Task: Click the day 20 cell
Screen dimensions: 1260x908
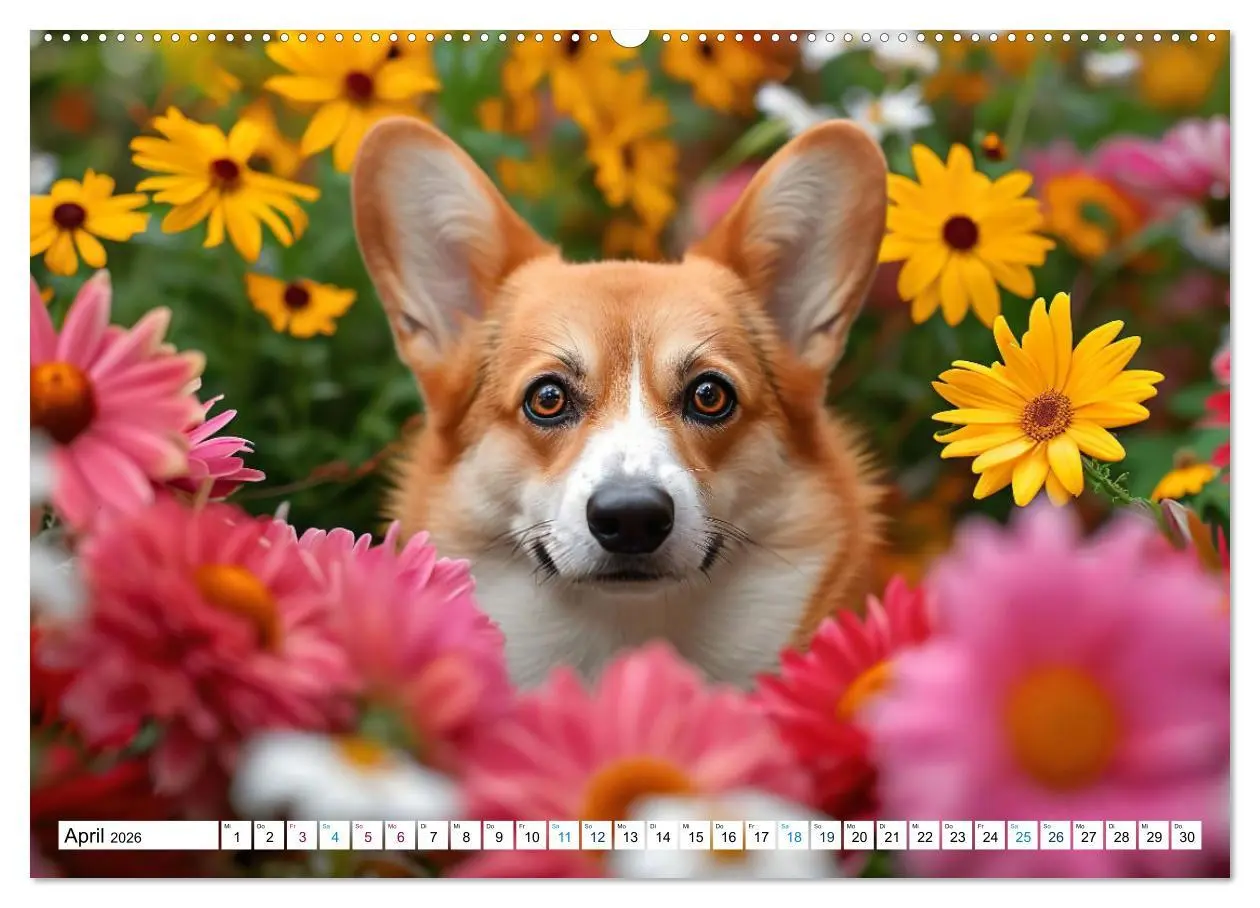Action: (x=859, y=836)
